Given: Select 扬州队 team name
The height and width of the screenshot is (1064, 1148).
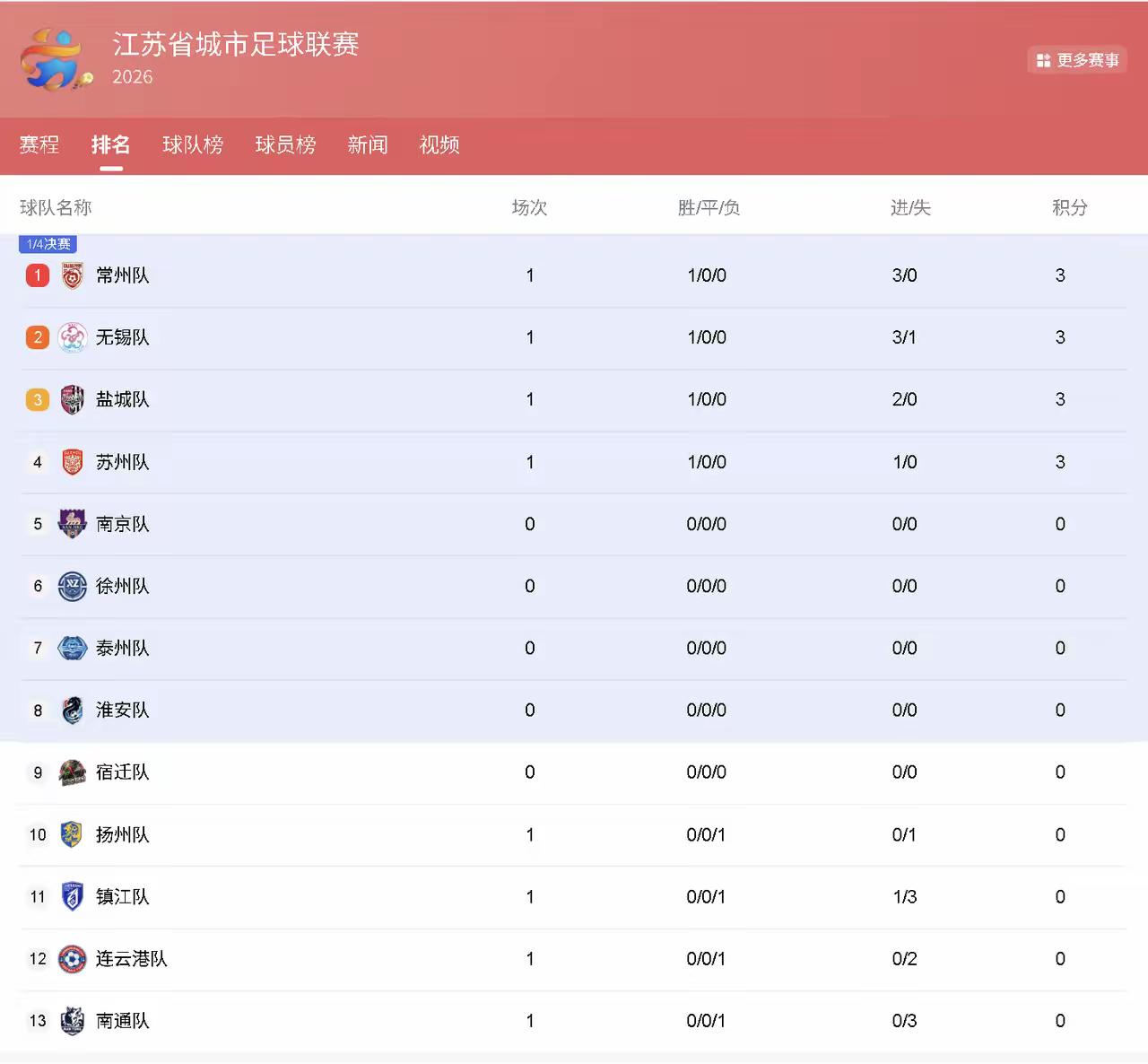Looking at the screenshot, I should click(x=123, y=834).
